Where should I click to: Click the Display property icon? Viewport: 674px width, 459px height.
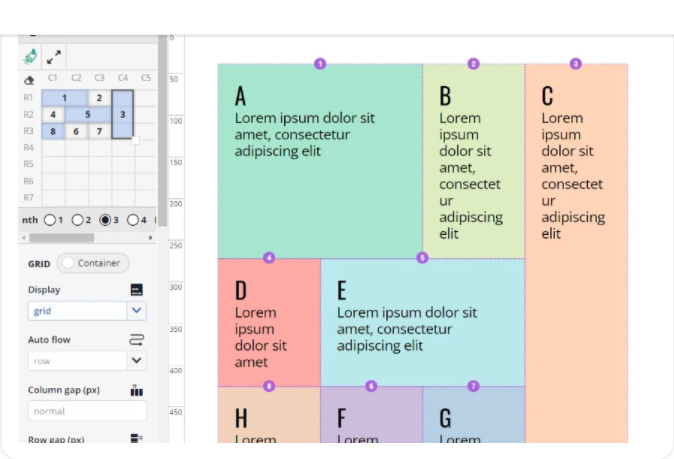[x=137, y=290]
